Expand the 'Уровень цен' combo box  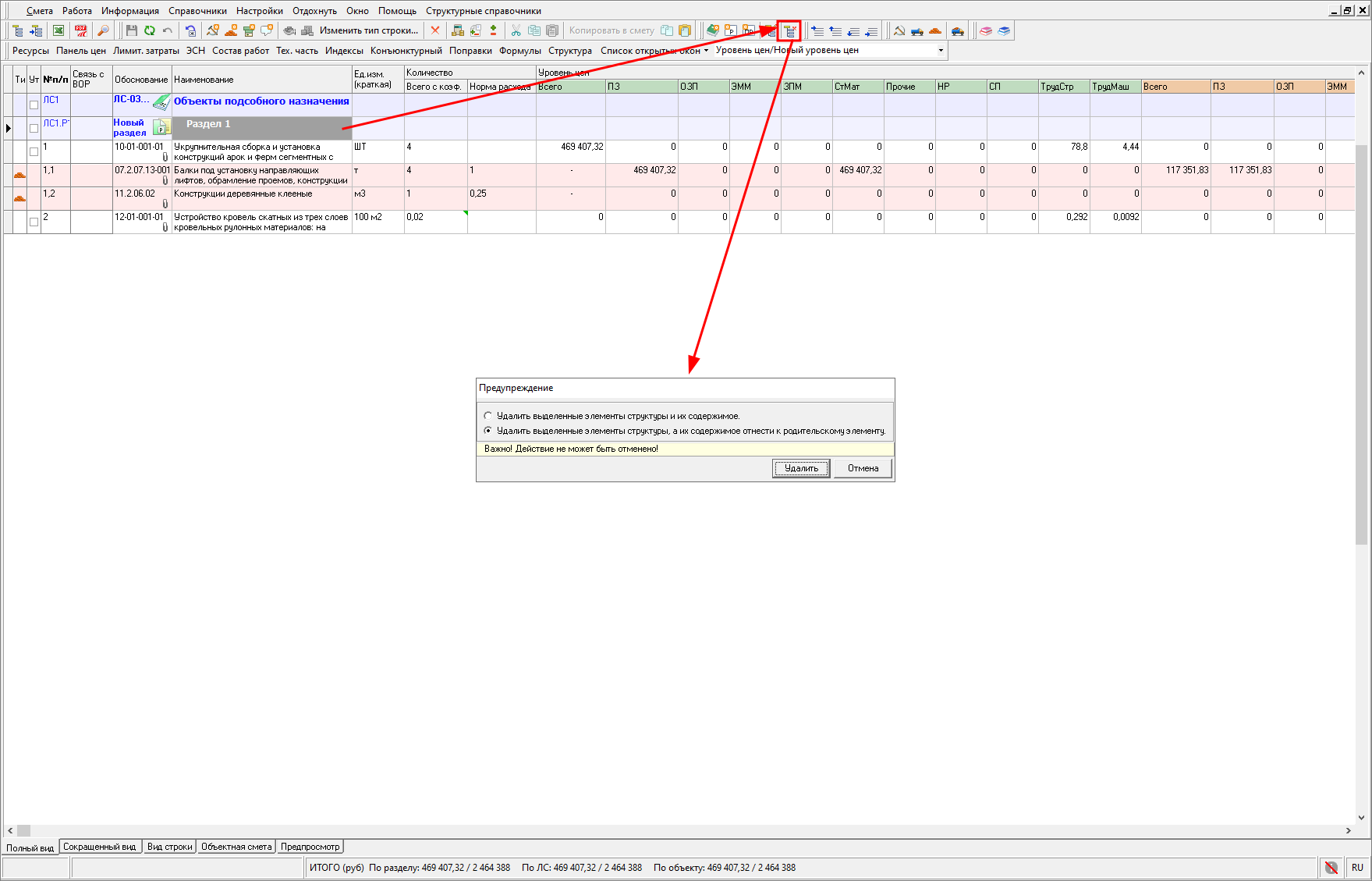pyautogui.click(x=940, y=51)
